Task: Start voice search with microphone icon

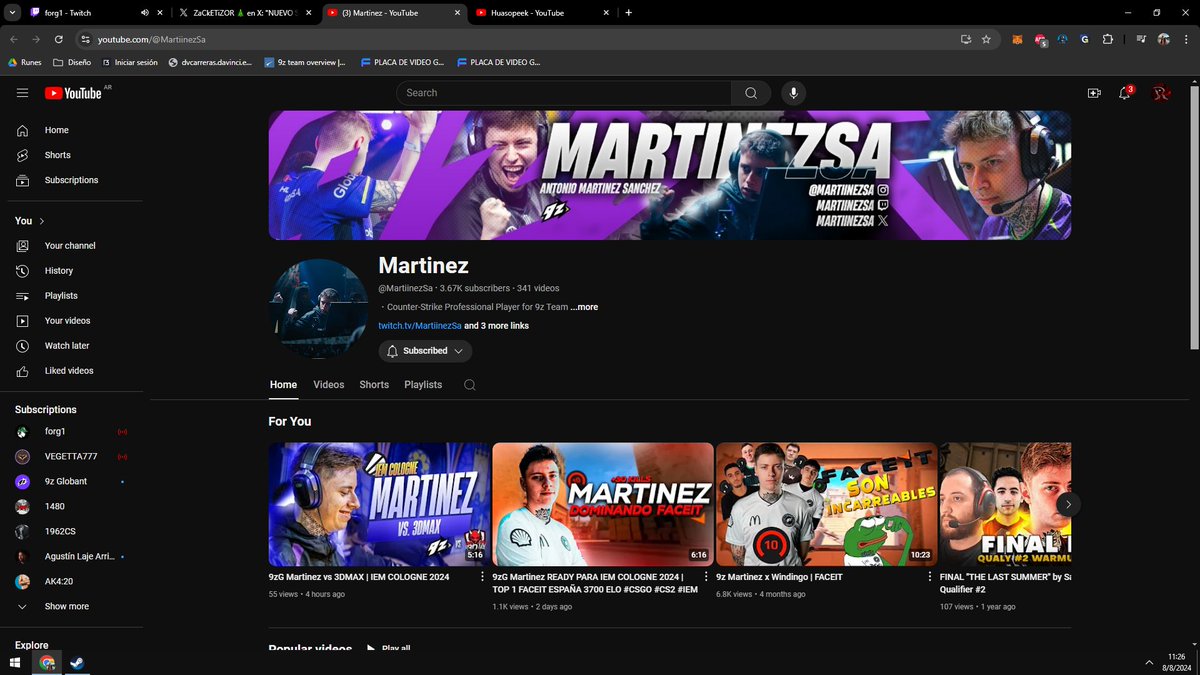Action: (x=794, y=93)
